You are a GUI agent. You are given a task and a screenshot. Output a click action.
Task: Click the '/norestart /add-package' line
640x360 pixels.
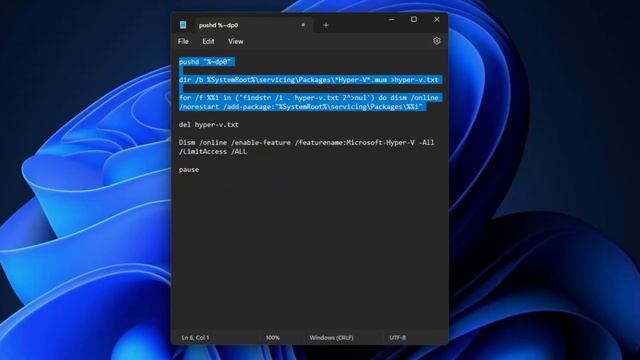click(x=301, y=107)
